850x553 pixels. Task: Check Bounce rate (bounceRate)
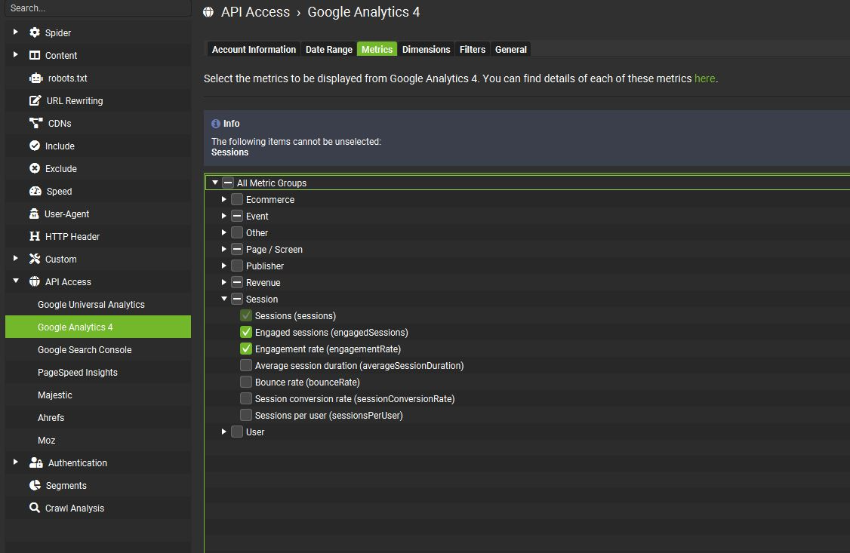click(246, 382)
